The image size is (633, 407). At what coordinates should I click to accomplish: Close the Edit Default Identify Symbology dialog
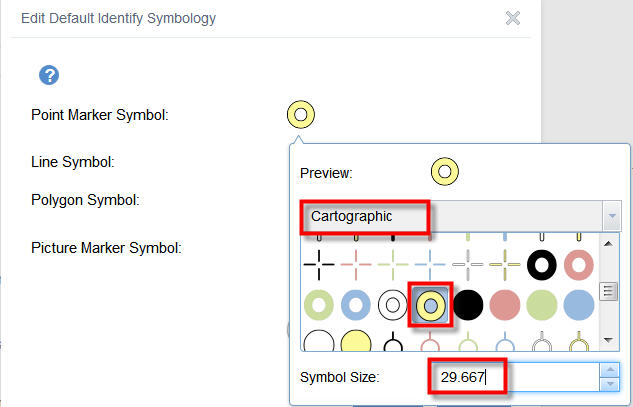point(513,17)
